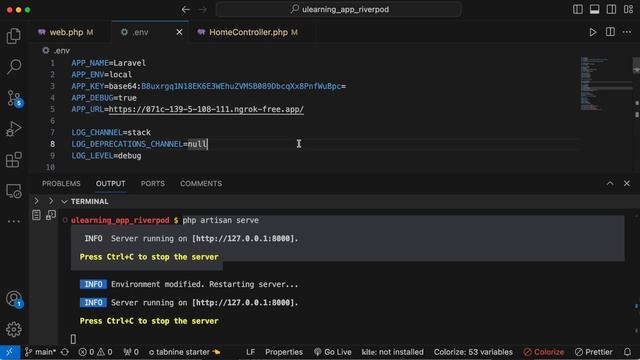The width and height of the screenshot is (640, 360).
Task: Open the remote window button in status bar
Action: click(x=10, y=352)
